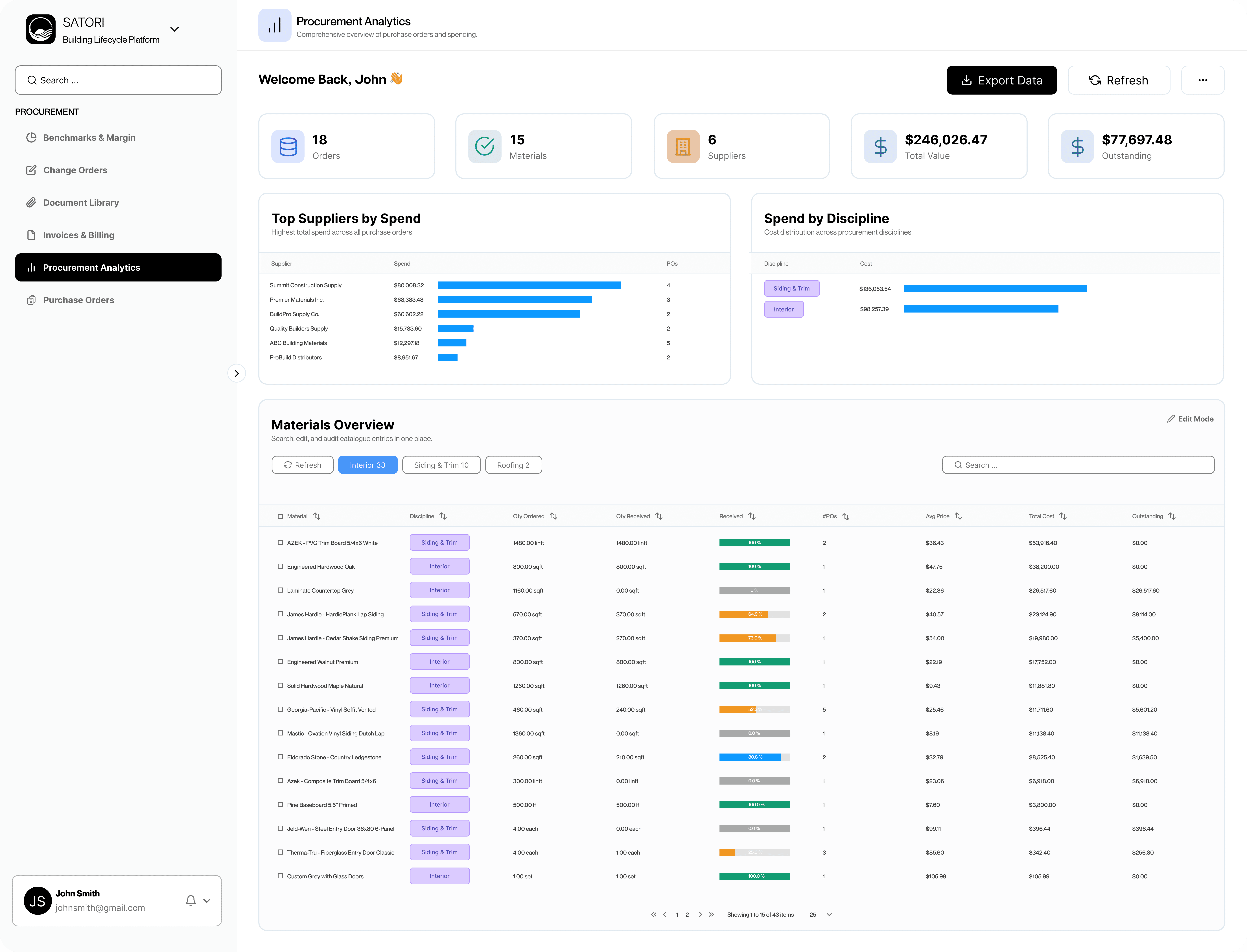1247x952 pixels.
Task: Sort by Qty Ordered column arrows
Action: pos(554,516)
